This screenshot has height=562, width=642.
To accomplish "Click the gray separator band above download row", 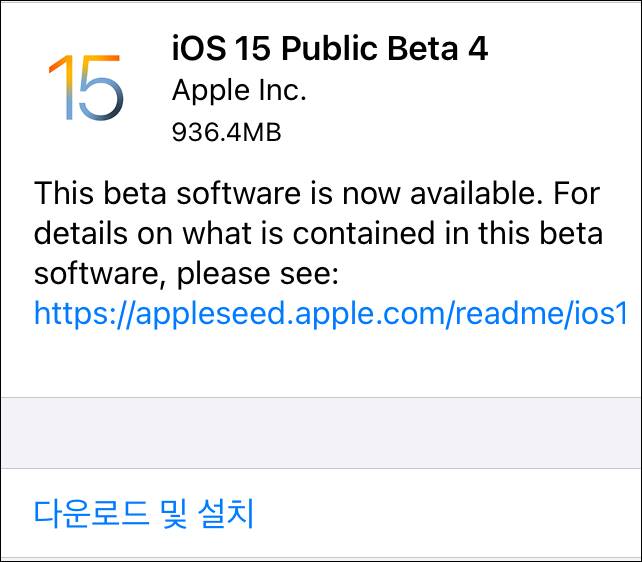I will point(321,432).
